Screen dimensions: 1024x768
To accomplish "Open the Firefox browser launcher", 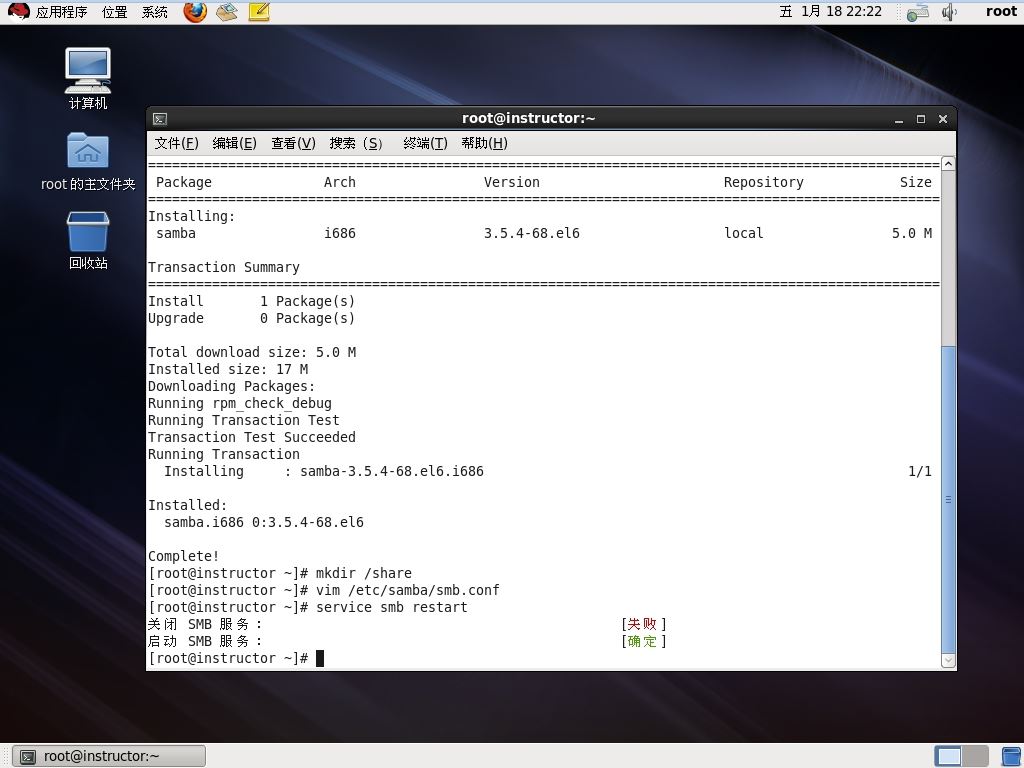I will point(195,12).
